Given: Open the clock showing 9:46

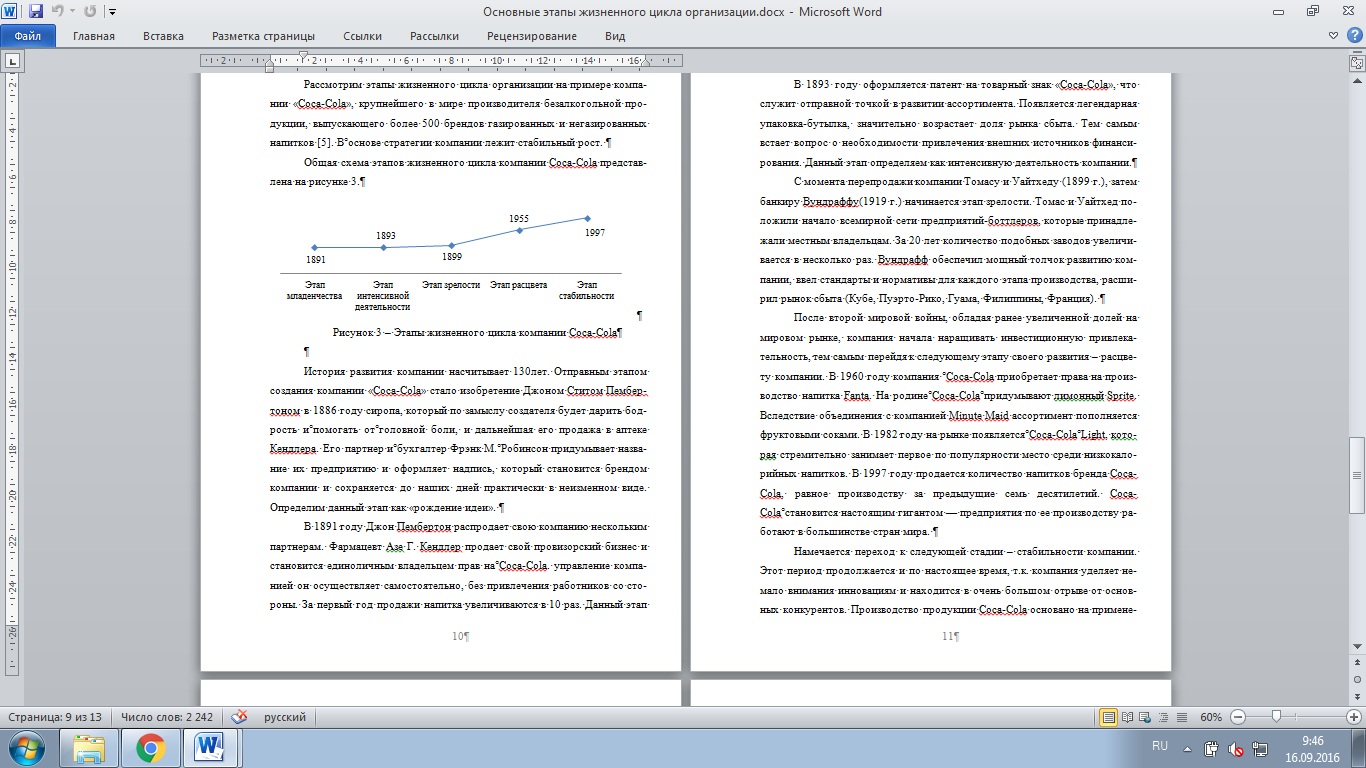Looking at the screenshot, I should pos(1313,748).
